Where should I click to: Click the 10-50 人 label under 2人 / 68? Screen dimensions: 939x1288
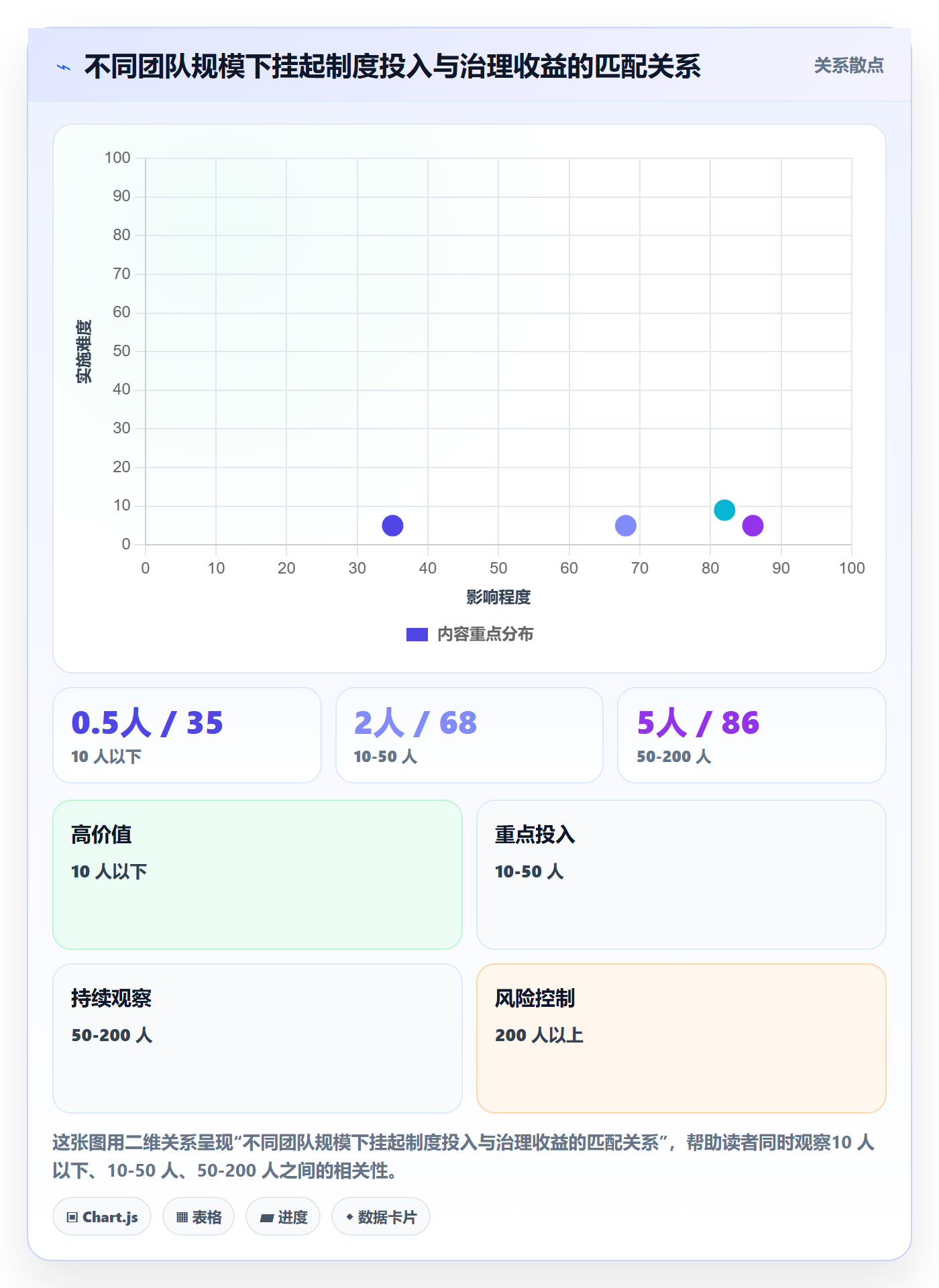tap(386, 757)
